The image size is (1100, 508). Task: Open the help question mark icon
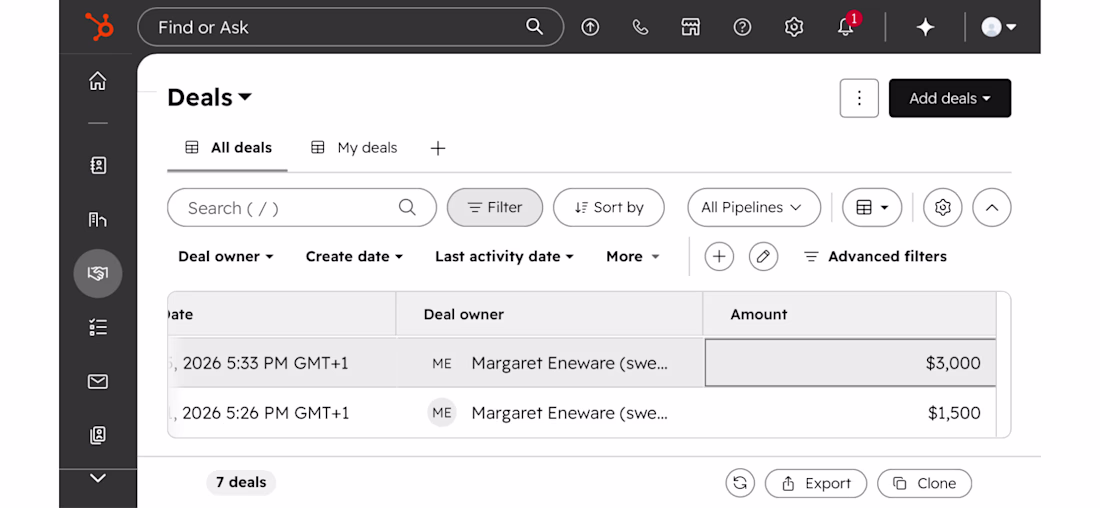(x=742, y=27)
